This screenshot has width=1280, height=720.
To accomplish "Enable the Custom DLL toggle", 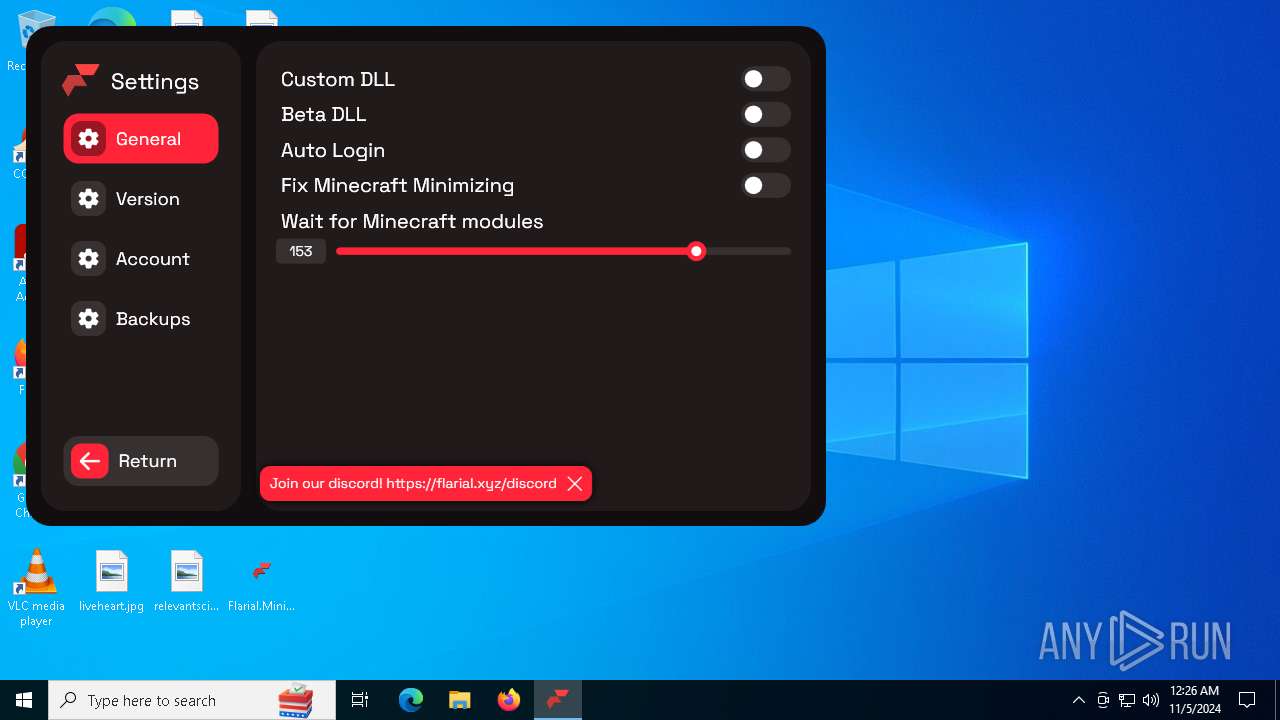I will (x=766, y=79).
